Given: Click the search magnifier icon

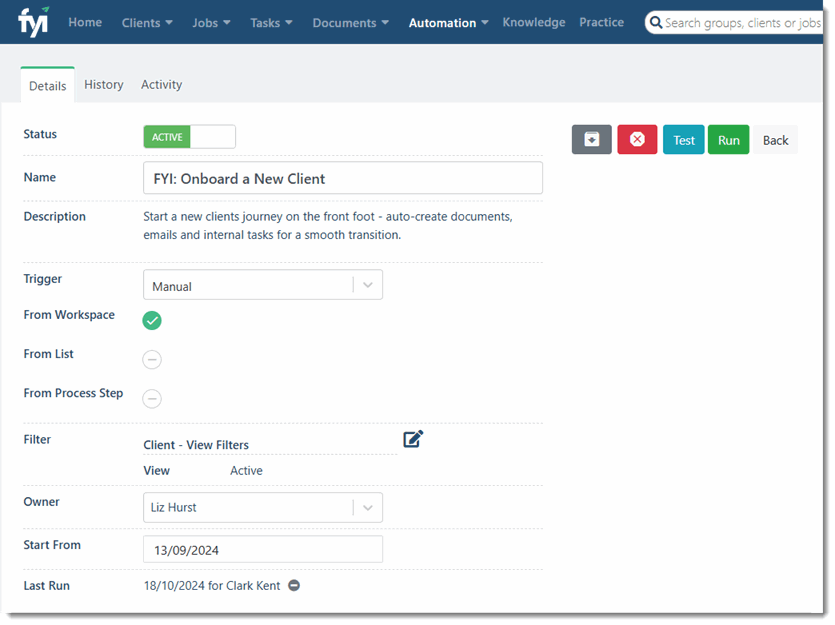Looking at the screenshot, I should 656,23.
